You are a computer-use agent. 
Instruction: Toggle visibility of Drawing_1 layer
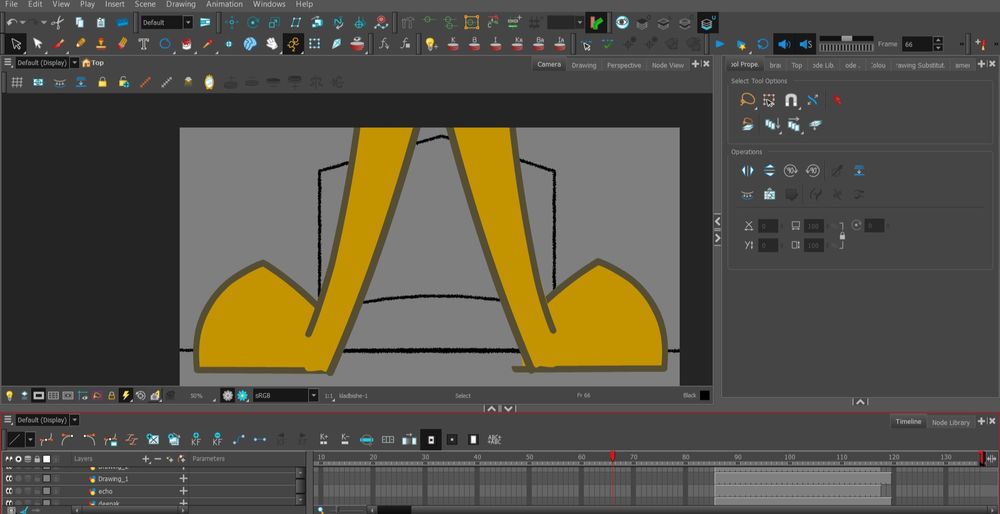[x=9, y=479]
